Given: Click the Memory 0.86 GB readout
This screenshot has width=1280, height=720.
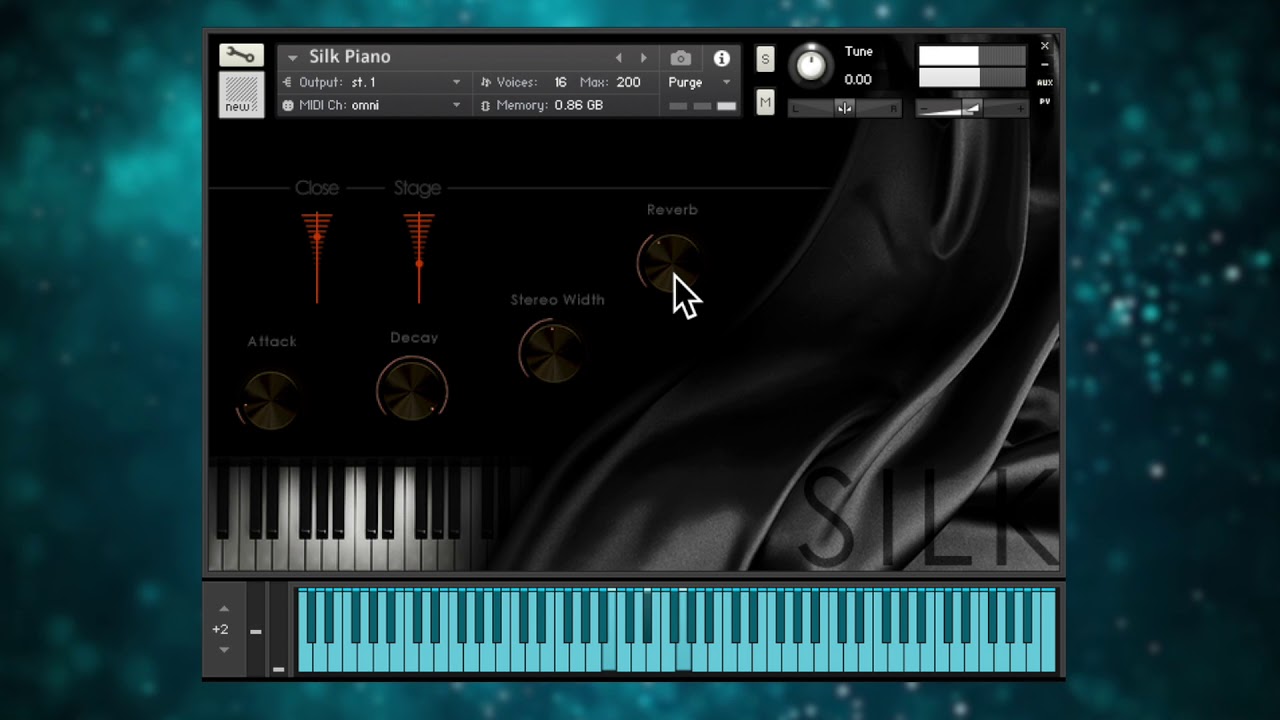Looking at the screenshot, I should coord(578,105).
